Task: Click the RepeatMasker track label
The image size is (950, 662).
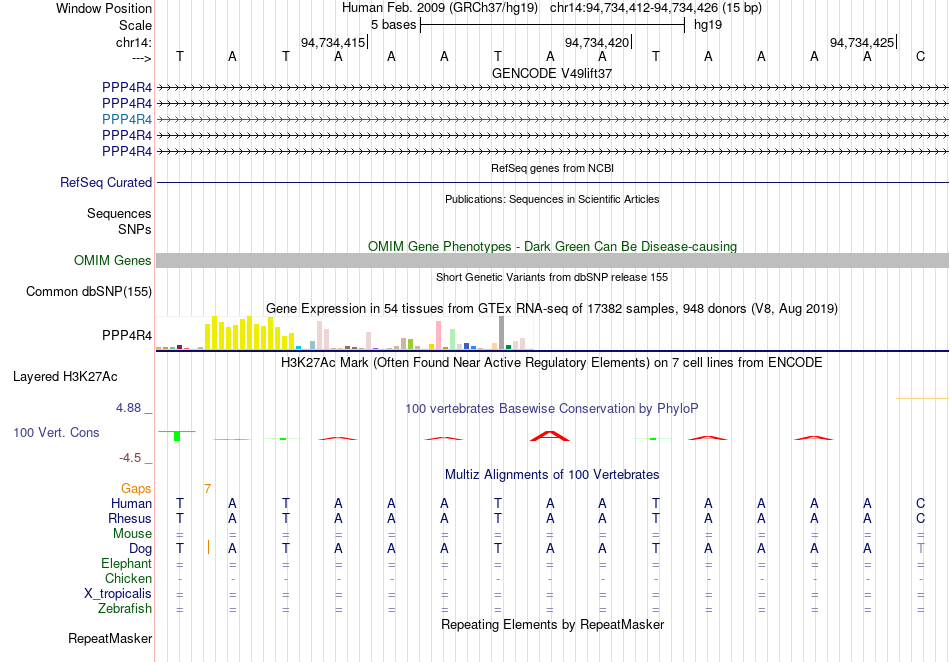Action: point(110,638)
